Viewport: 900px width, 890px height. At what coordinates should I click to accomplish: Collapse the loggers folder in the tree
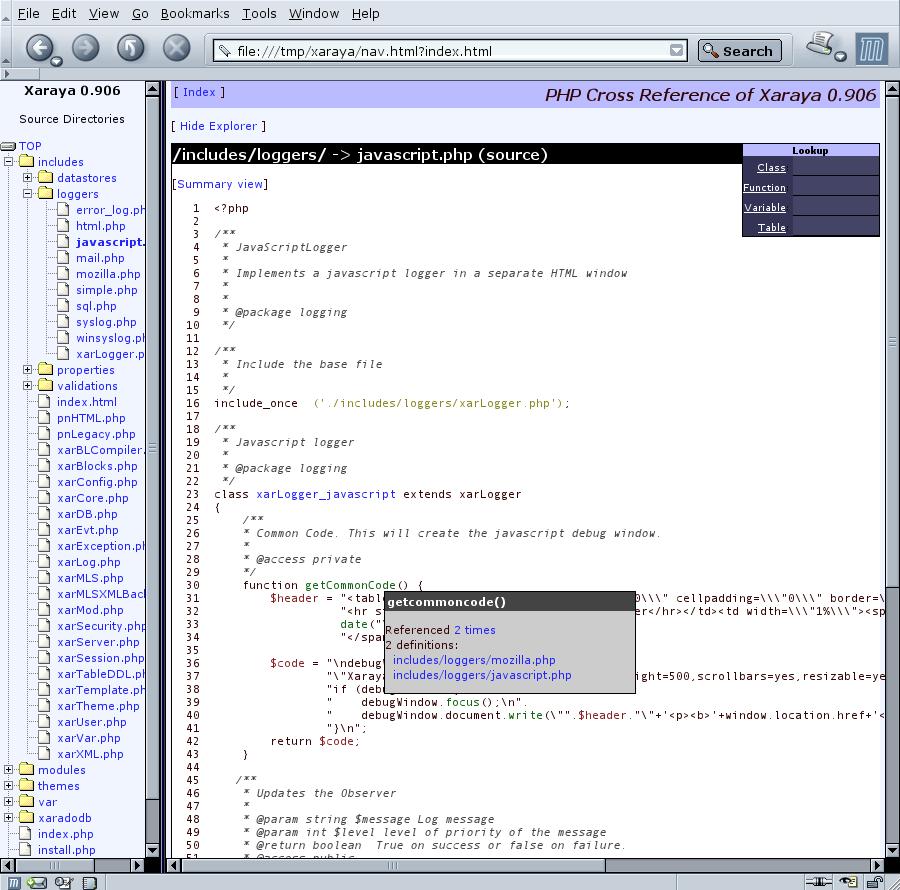28,194
